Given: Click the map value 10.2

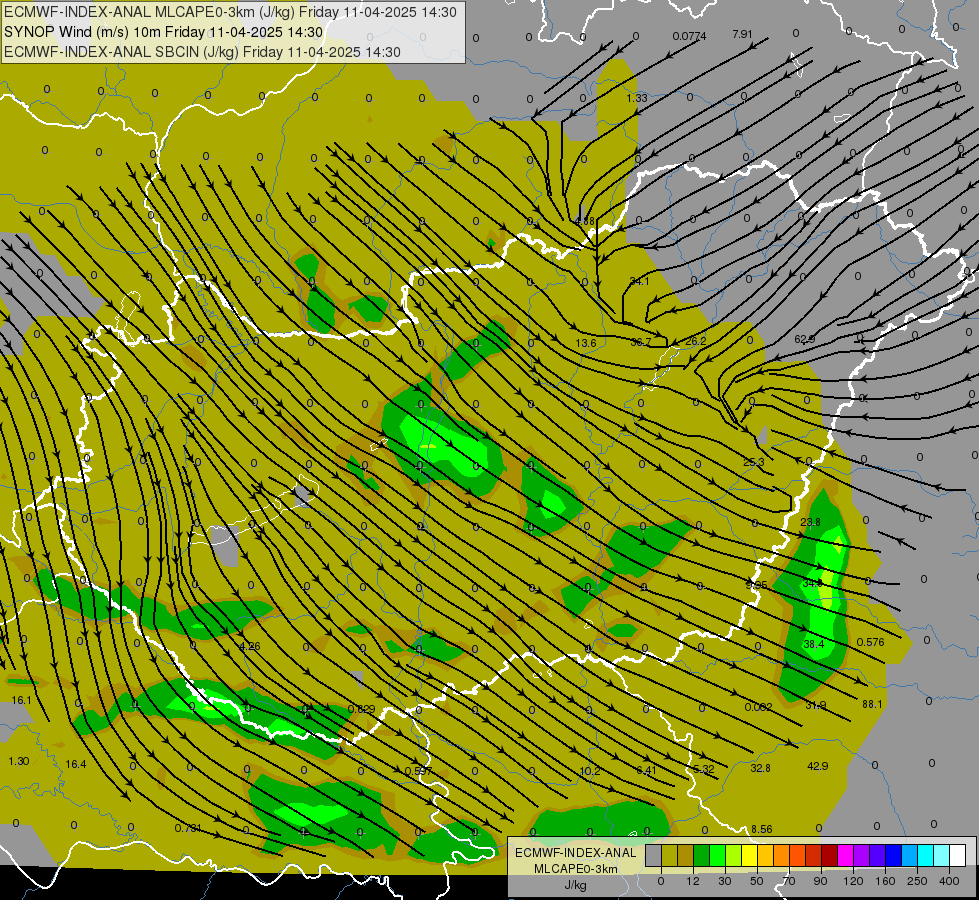Looking at the screenshot, I should tap(590, 771).
